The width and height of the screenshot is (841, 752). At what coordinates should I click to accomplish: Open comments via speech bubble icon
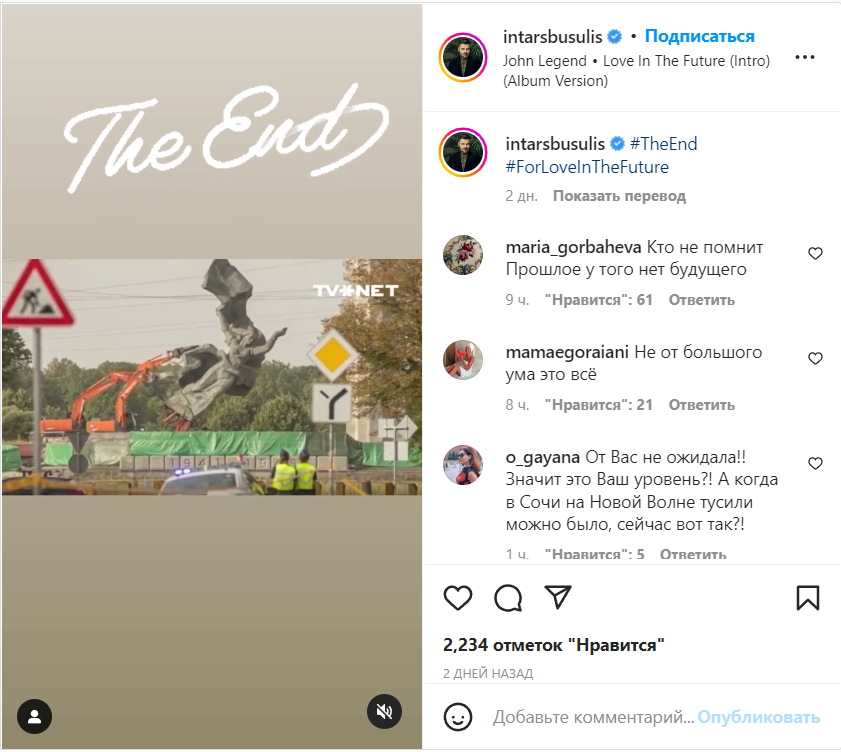[x=508, y=598]
